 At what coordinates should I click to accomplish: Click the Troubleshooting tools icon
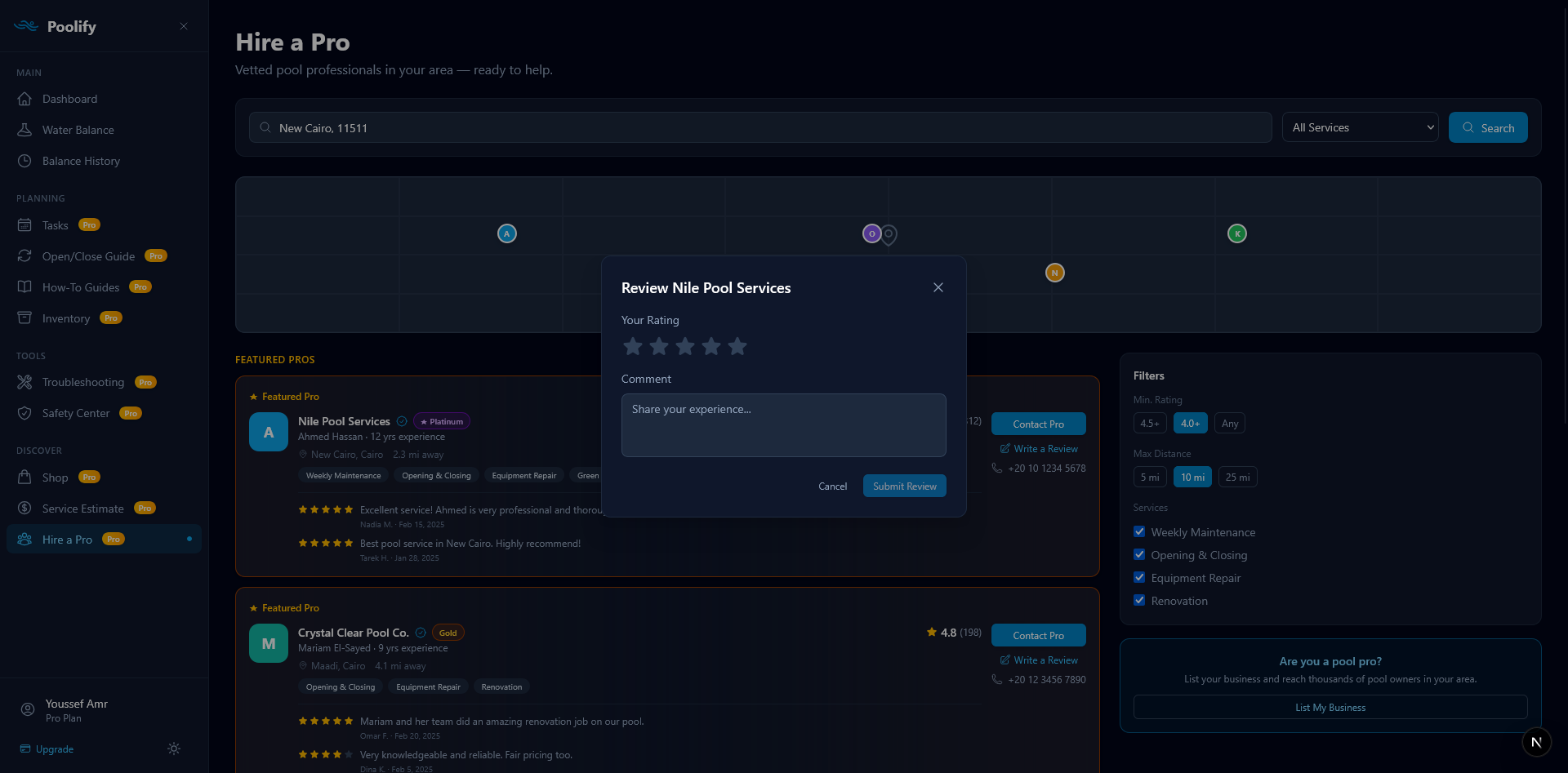24,382
